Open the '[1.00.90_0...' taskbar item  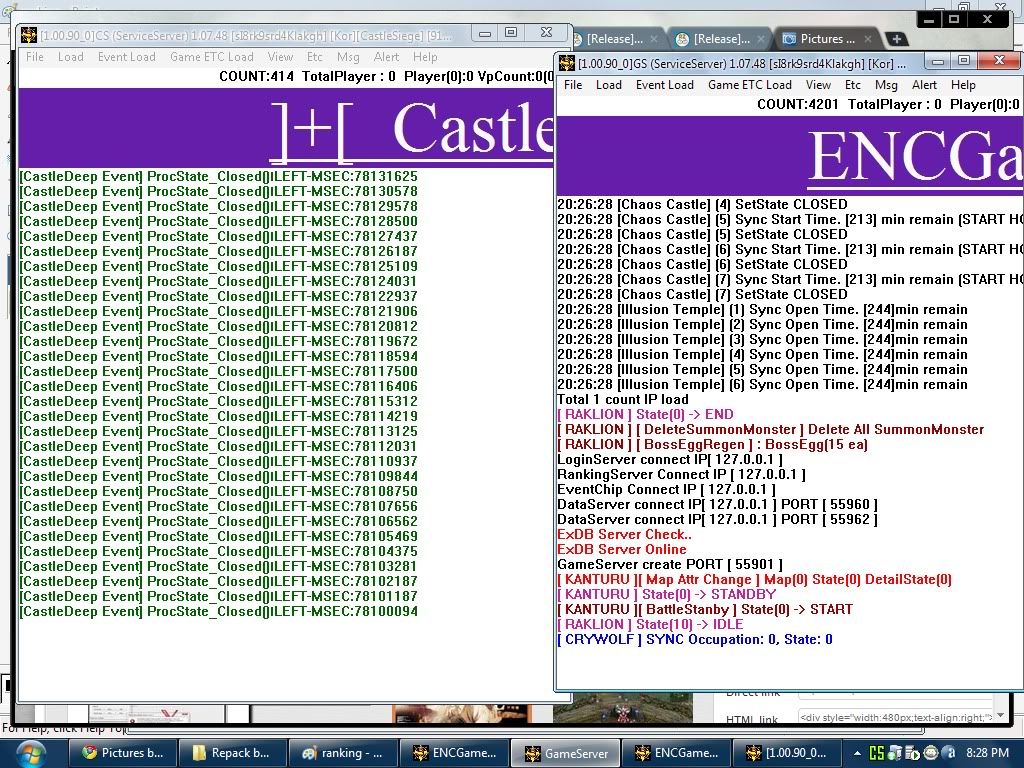[x=785, y=753]
